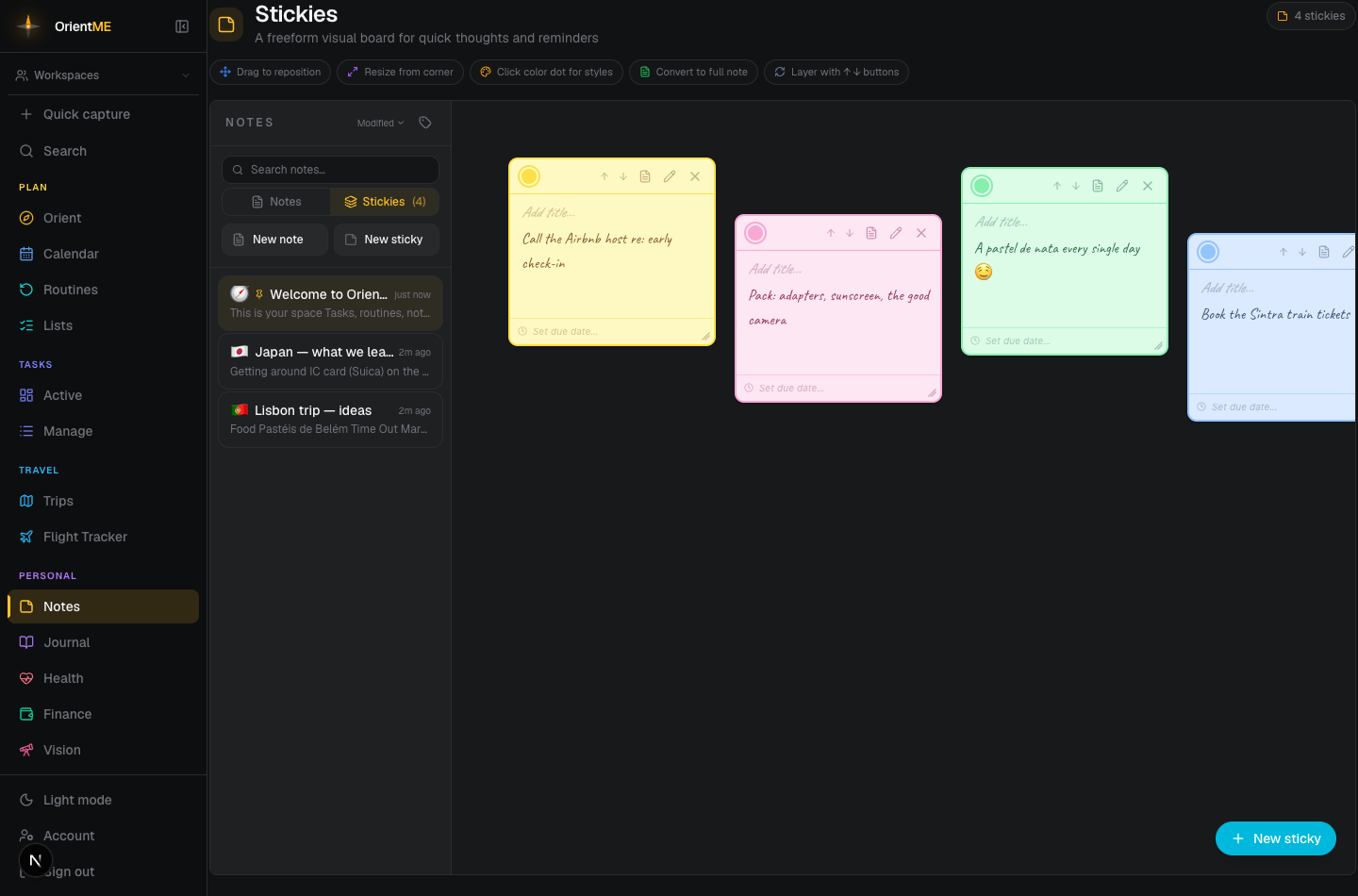The width and height of the screenshot is (1358, 896).
Task: Delete the yellow Airbnb sticky
Action: pos(695,176)
